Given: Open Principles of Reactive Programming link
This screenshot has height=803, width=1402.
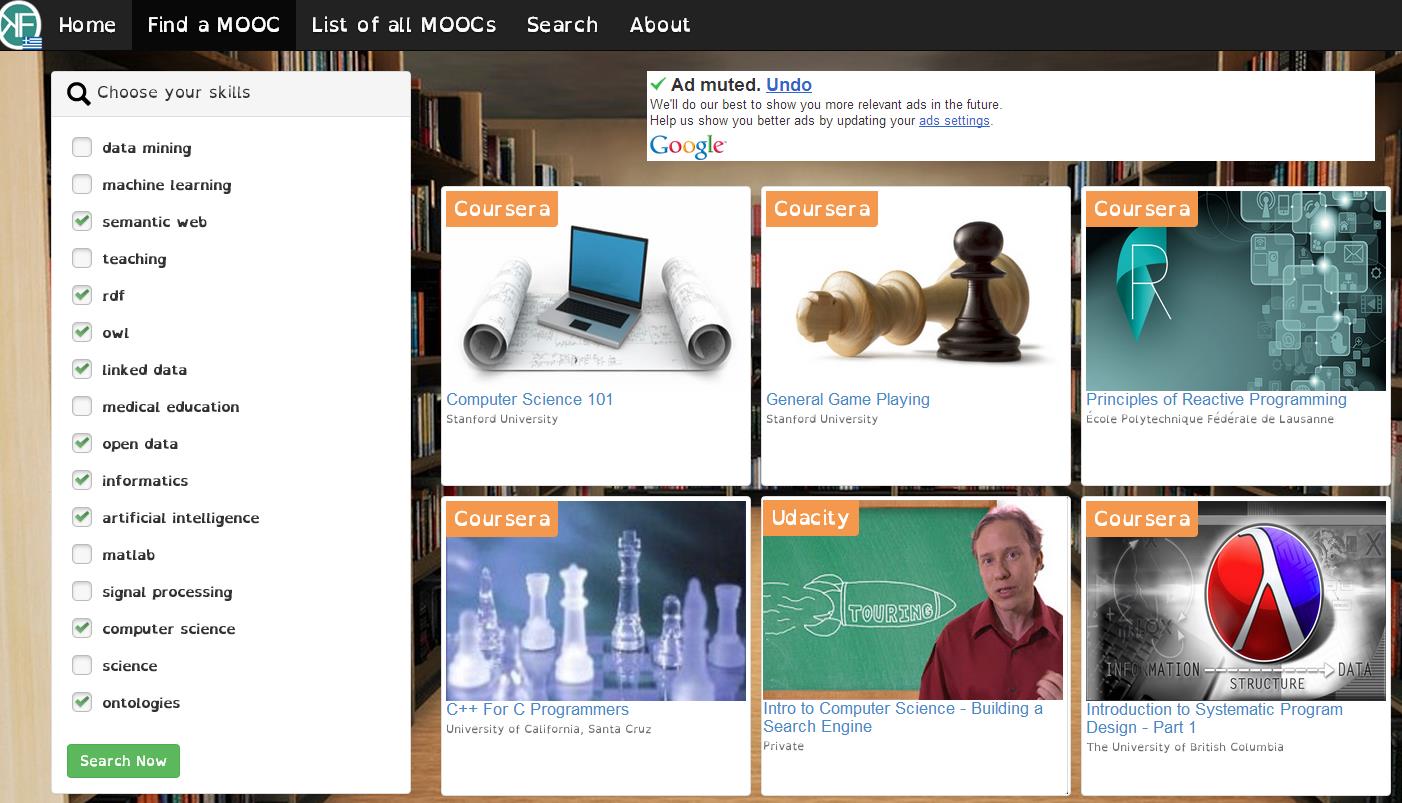Looking at the screenshot, I should [1216, 399].
